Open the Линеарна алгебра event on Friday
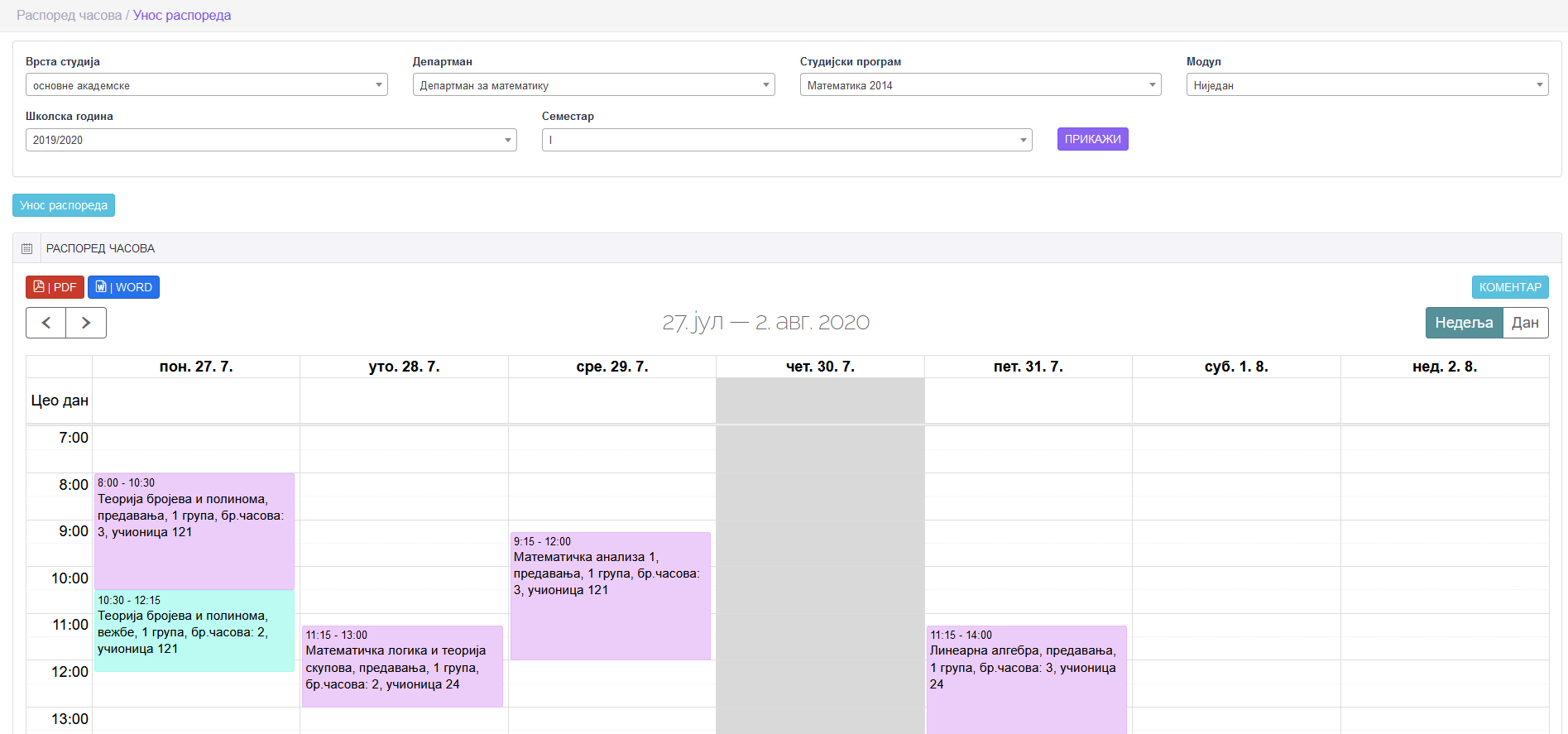This screenshot has height=734, width=1568. [x=1026, y=679]
